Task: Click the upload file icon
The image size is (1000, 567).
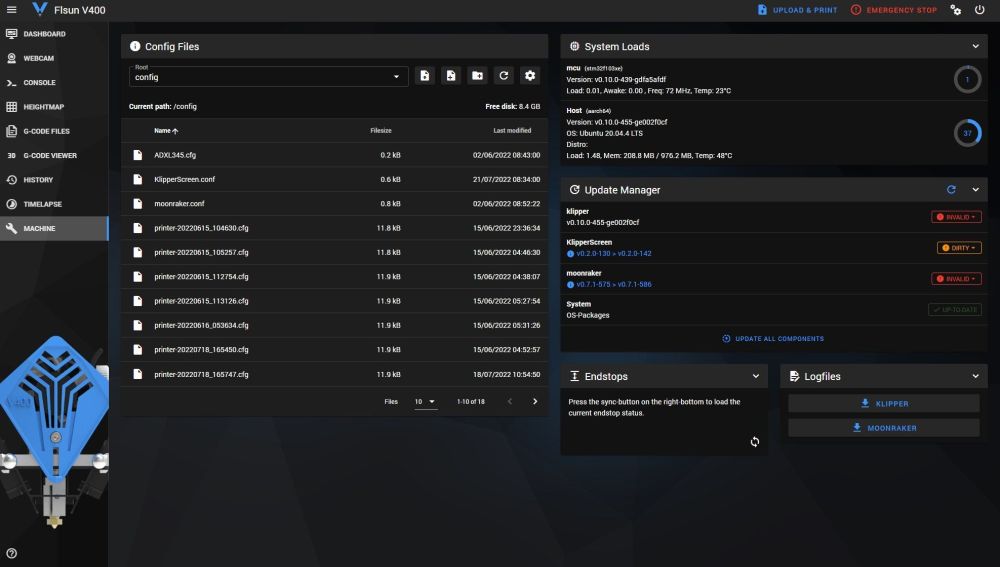Action: click(425, 75)
